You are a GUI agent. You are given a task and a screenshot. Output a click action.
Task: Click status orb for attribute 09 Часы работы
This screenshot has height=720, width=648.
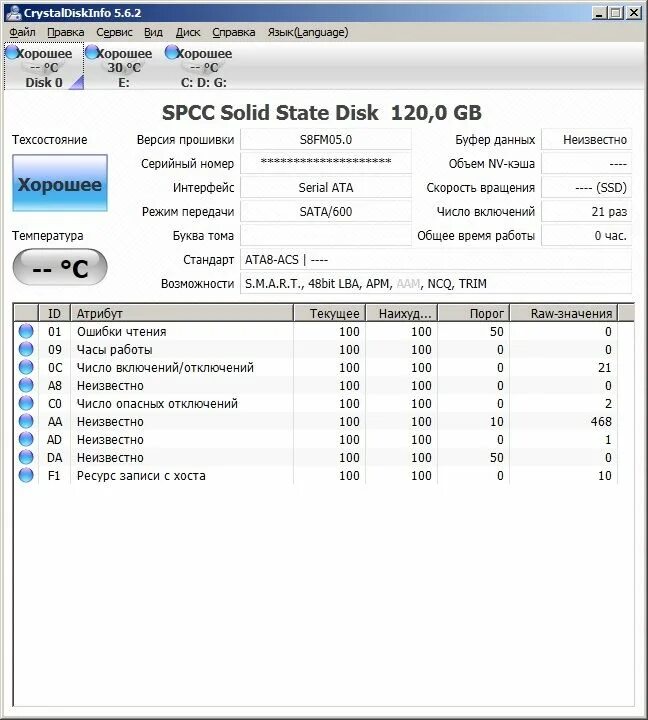[x=26, y=349]
